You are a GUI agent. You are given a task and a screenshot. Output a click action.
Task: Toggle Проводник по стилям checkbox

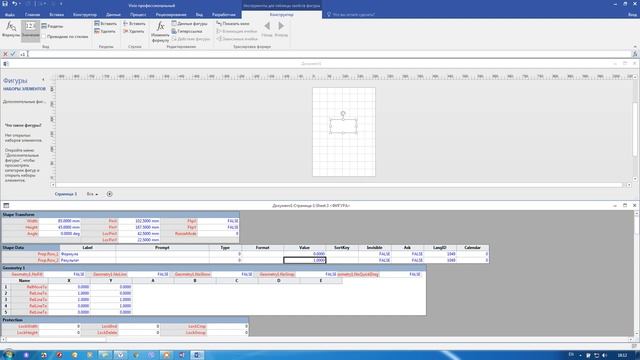[44, 36]
